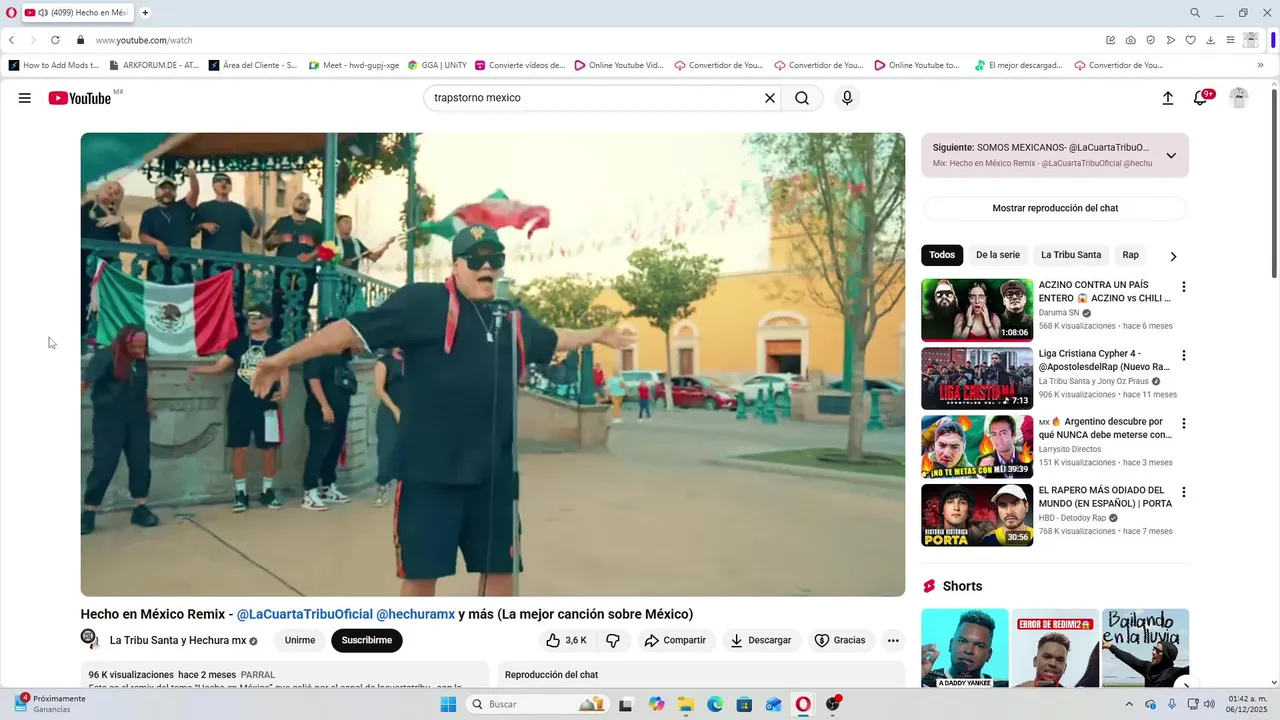The width and height of the screenshot is (1280, 720).
Task: Open a new browser tab
Action: click(145, 13)
